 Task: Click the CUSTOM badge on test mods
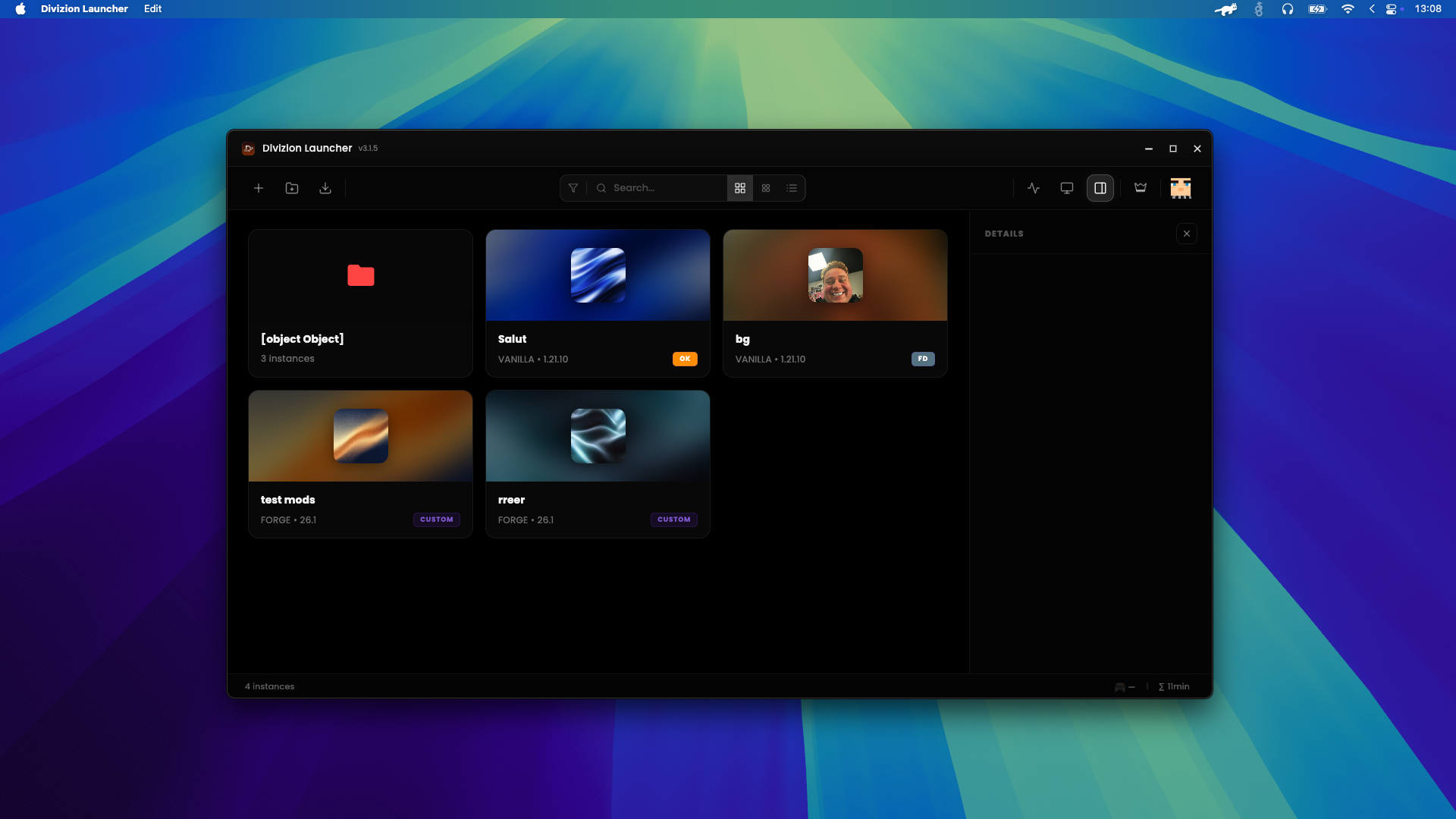[x=437, y=519]
